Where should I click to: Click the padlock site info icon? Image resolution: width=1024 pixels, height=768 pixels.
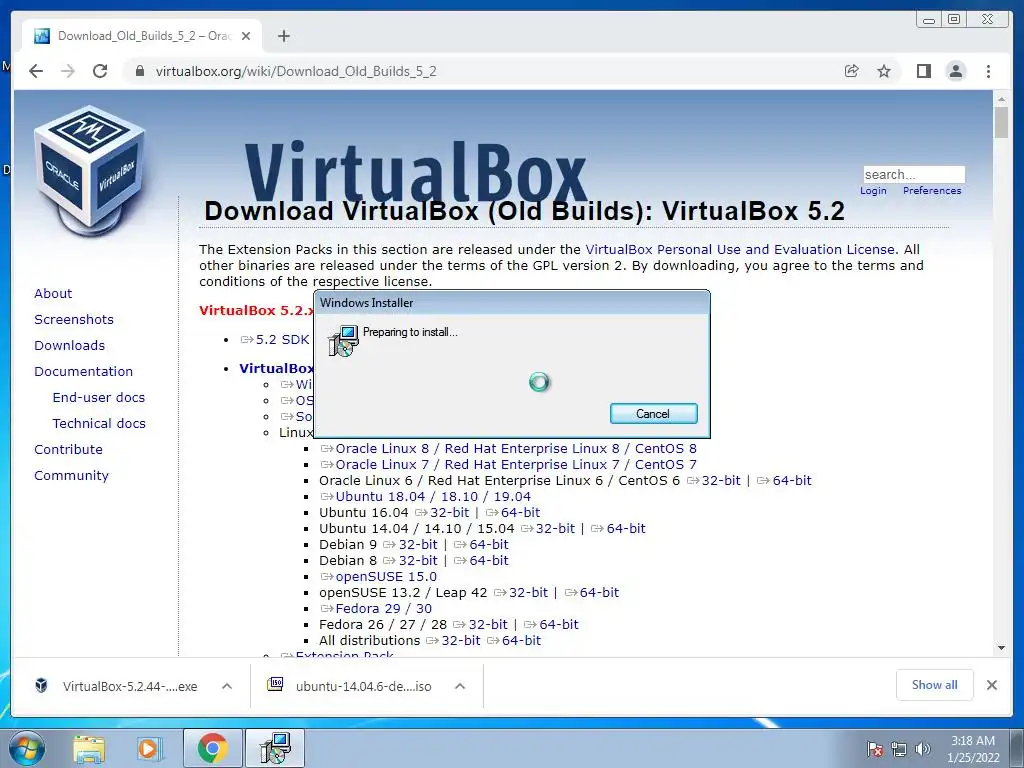pyautogui.click(x=139, y=71)
